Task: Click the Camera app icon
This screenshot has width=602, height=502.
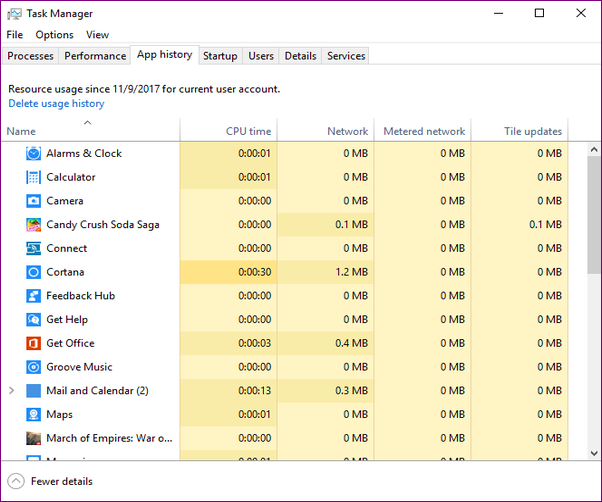Action: [x=34, y=201]
